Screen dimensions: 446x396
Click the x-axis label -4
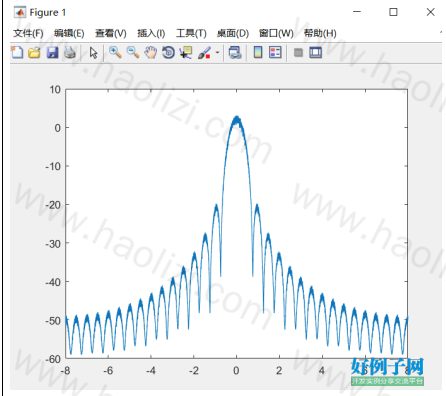tap(151, 371)
